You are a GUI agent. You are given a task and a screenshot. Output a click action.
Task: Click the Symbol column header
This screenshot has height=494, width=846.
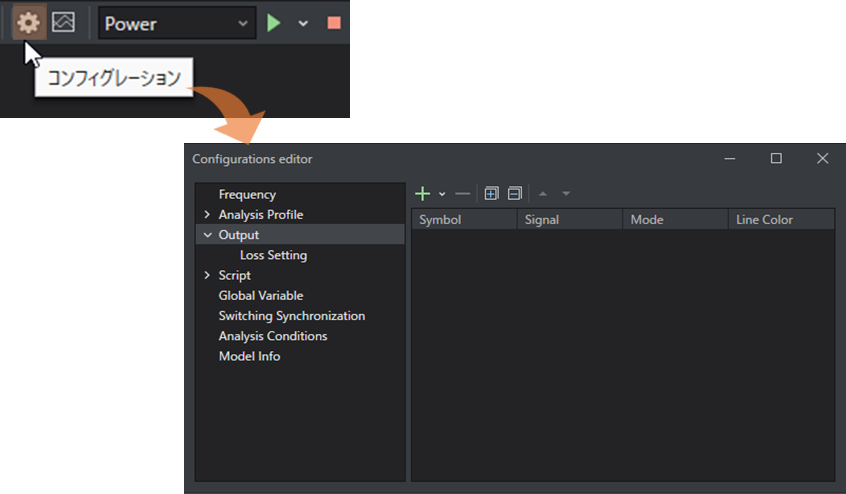point(464,219)
